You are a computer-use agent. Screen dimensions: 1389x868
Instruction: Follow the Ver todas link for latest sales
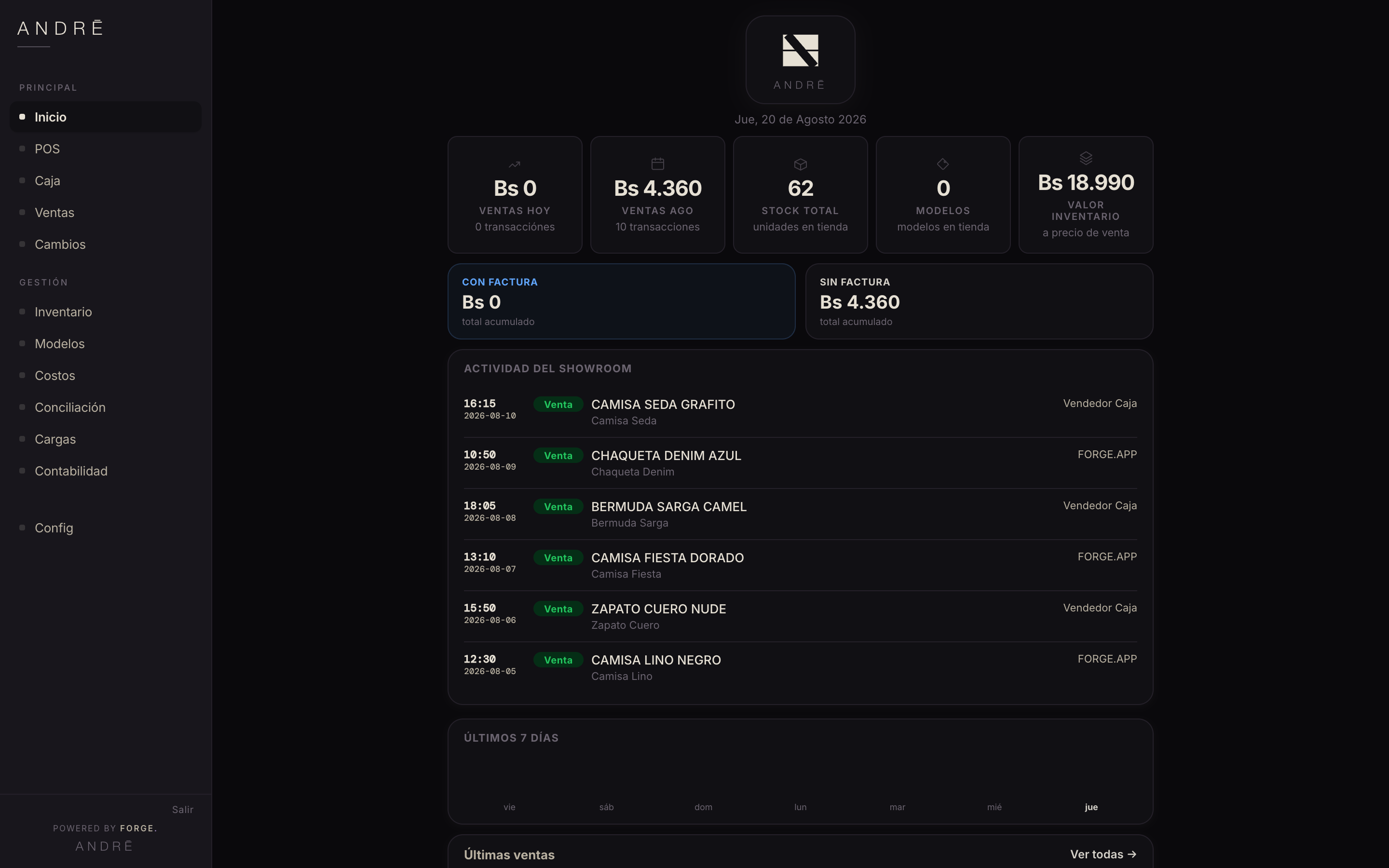(x=1103, y=854)
